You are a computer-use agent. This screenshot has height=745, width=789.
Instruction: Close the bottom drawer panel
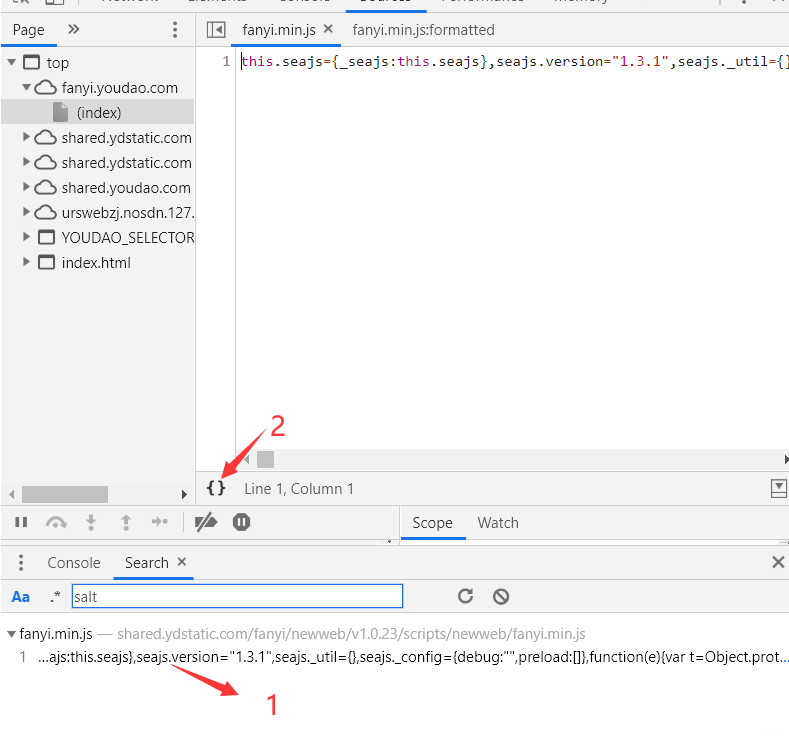pyautogui.click(x=778, y=562)
